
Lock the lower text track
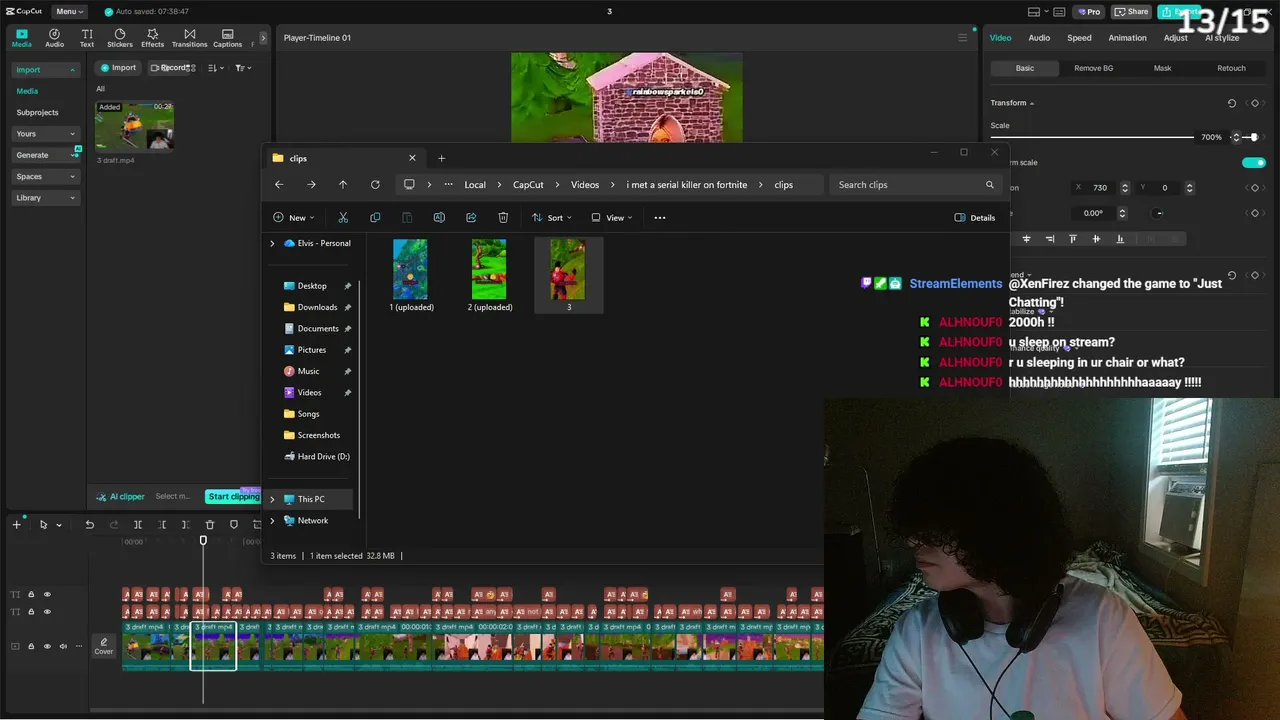click(31, 611)
